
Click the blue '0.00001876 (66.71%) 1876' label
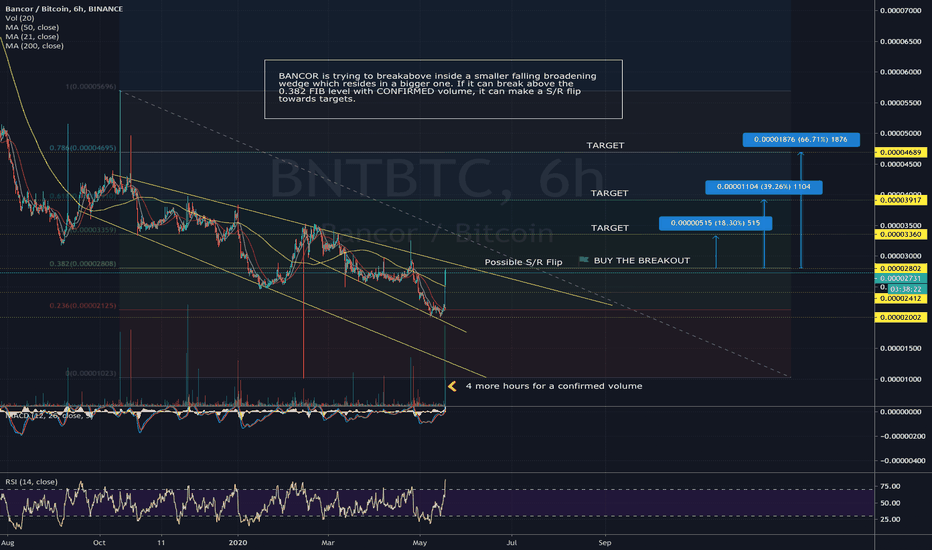(801, 139)
